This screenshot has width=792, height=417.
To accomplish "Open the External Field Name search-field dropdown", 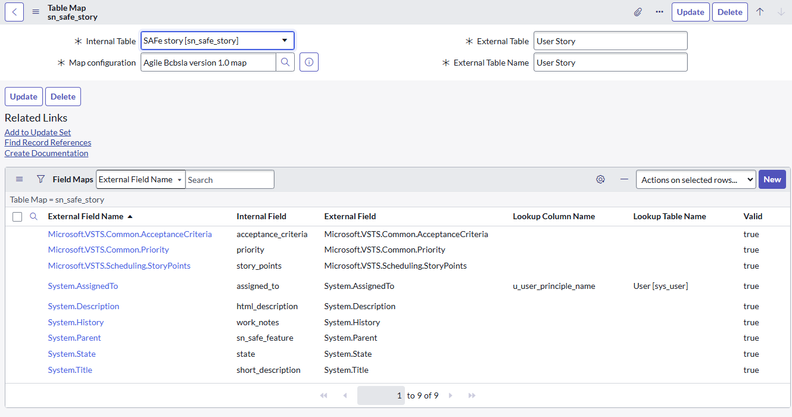I will tap(140, 179).
